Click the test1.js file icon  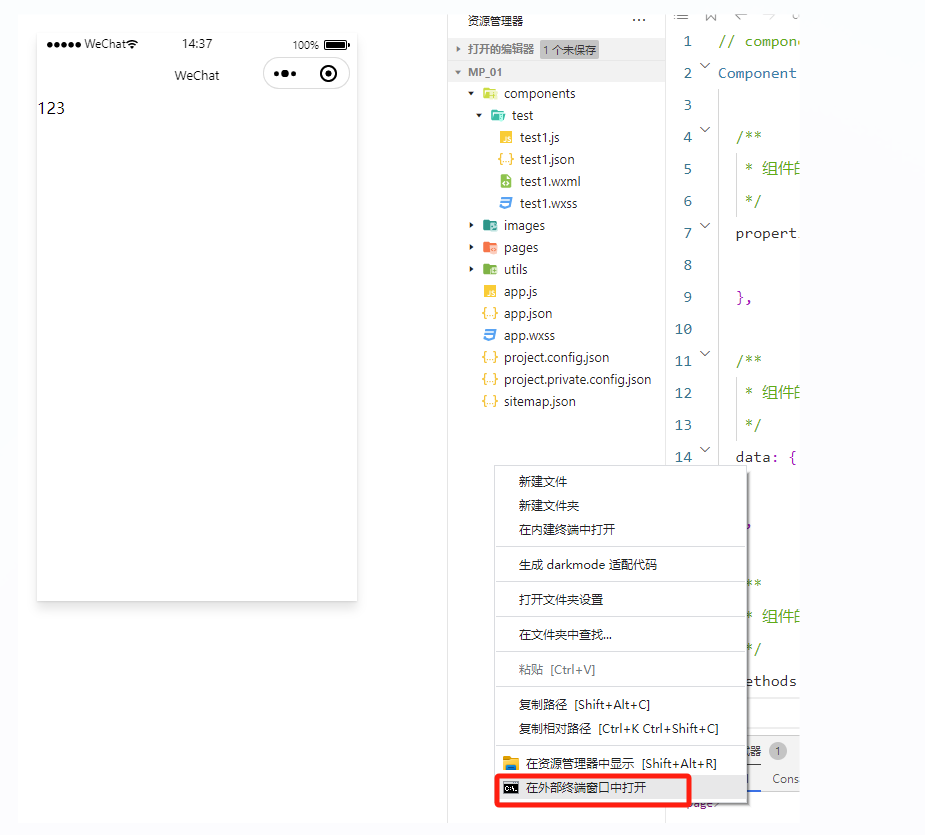coord(506,137)
